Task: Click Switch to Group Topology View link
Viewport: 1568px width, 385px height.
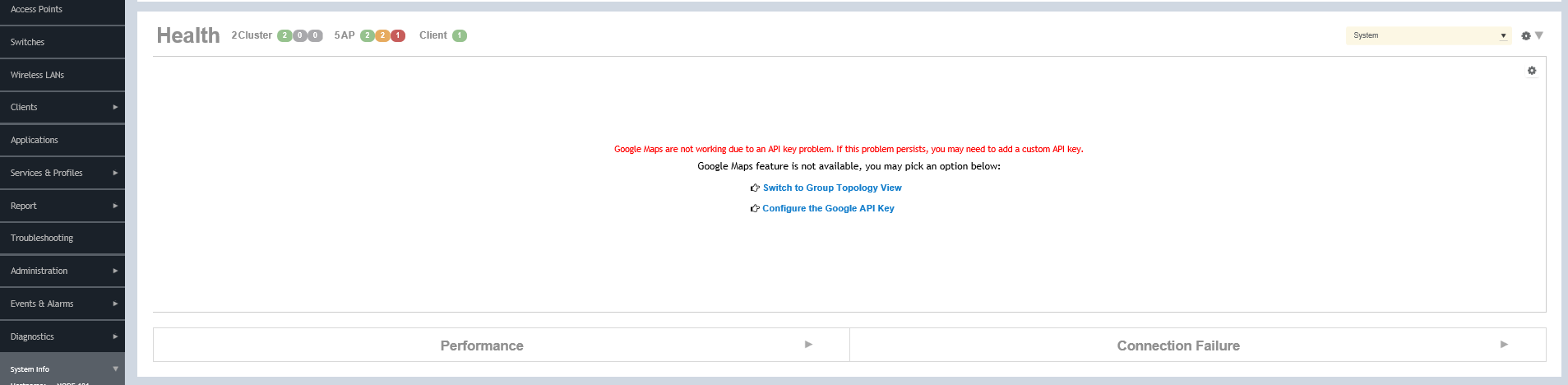Action: 832,188
